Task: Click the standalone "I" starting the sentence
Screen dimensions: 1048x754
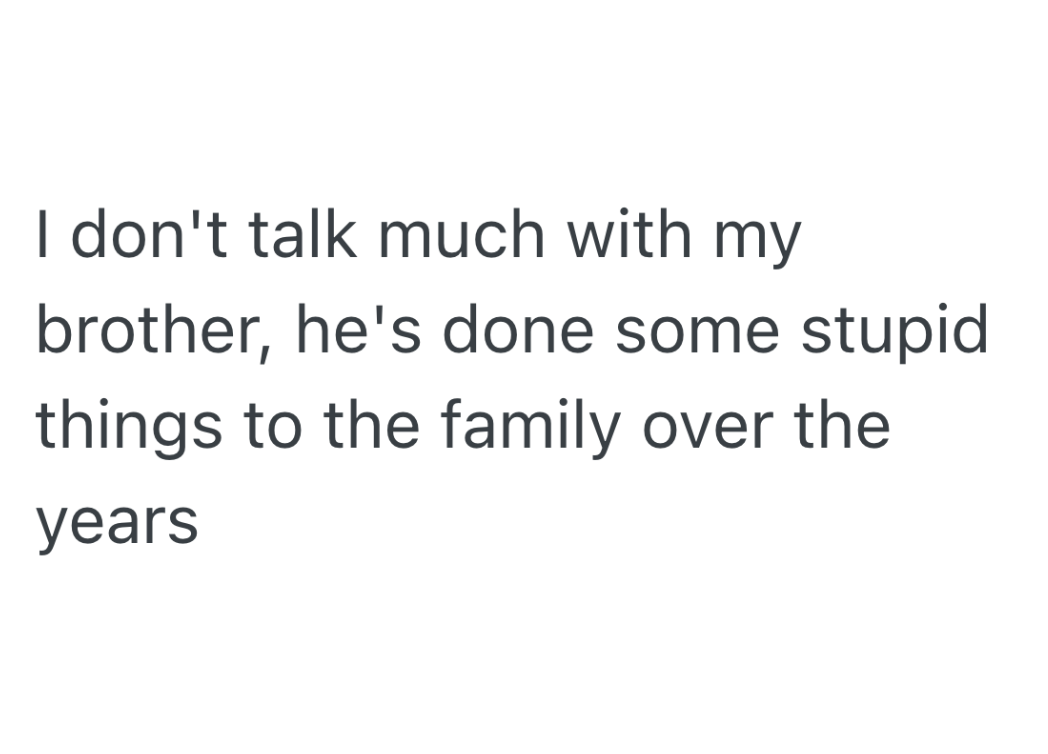Action: click(43, 236)
